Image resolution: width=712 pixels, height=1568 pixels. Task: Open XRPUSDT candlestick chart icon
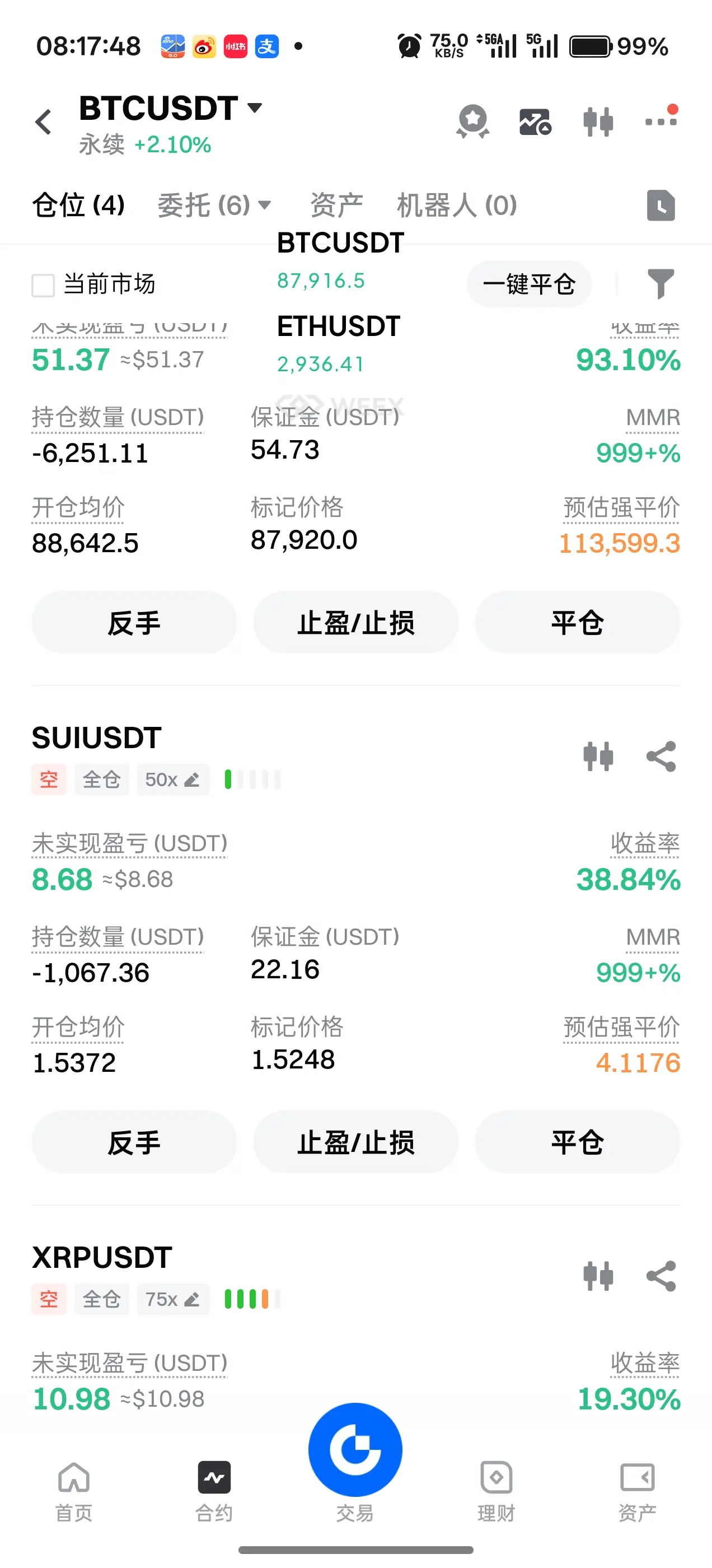[x=598, y=1276]
